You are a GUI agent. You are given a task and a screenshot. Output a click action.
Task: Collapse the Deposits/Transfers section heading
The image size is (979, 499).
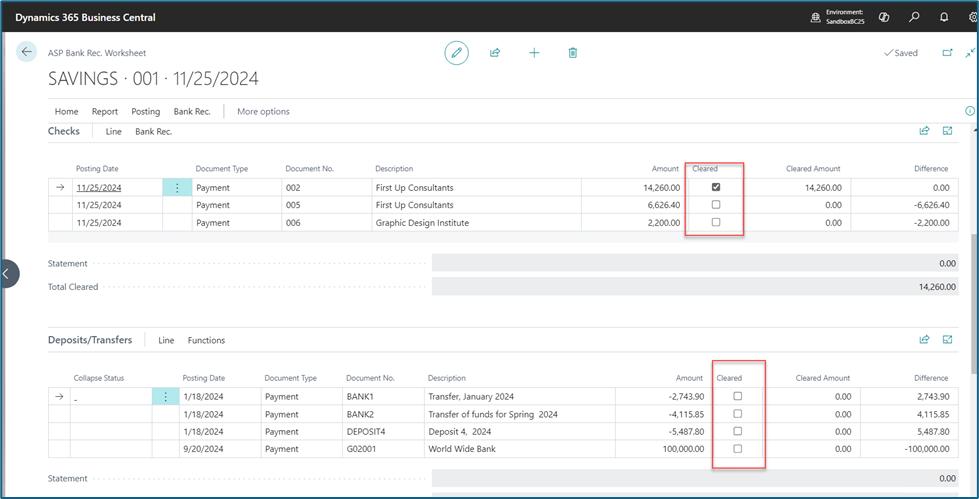pyautogui.click(x=90, y=340)
